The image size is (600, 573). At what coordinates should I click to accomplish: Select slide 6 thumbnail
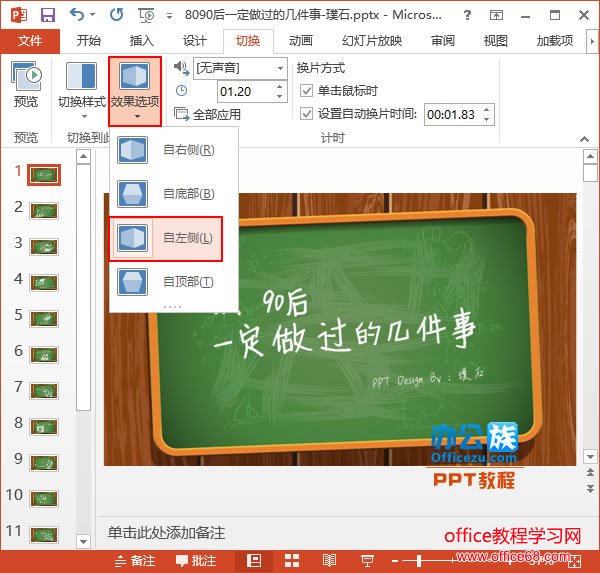[44, 355]
